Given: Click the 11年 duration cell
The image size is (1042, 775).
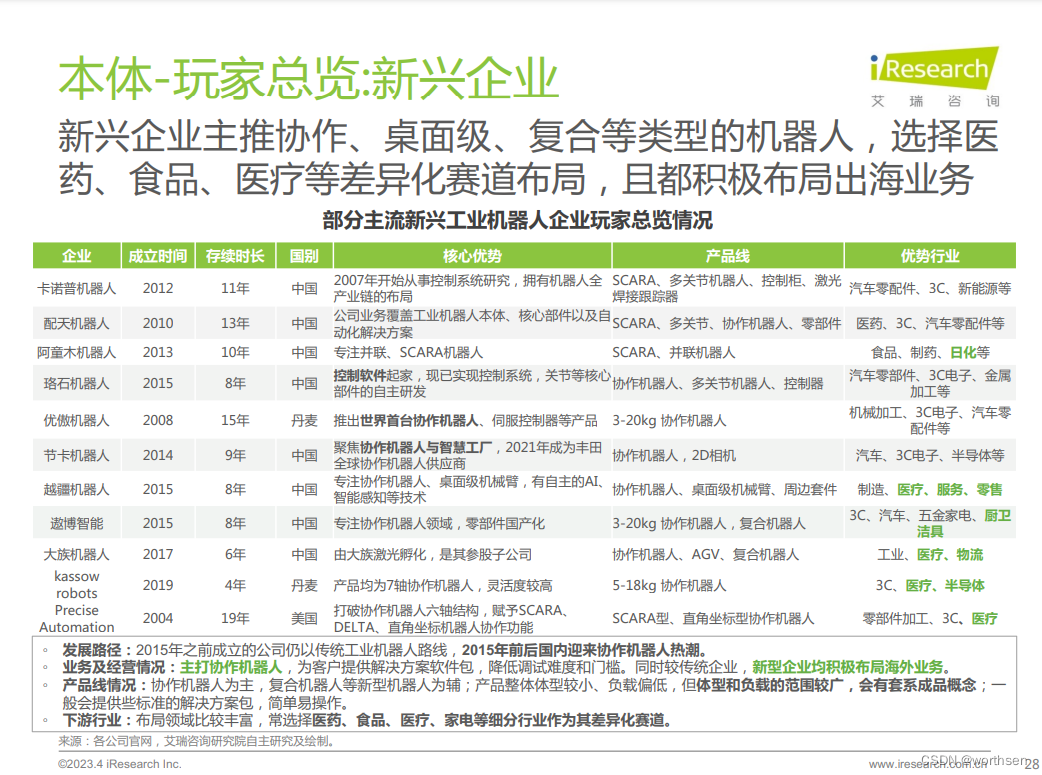Looking at the screenshot, I should click(235, 288).
